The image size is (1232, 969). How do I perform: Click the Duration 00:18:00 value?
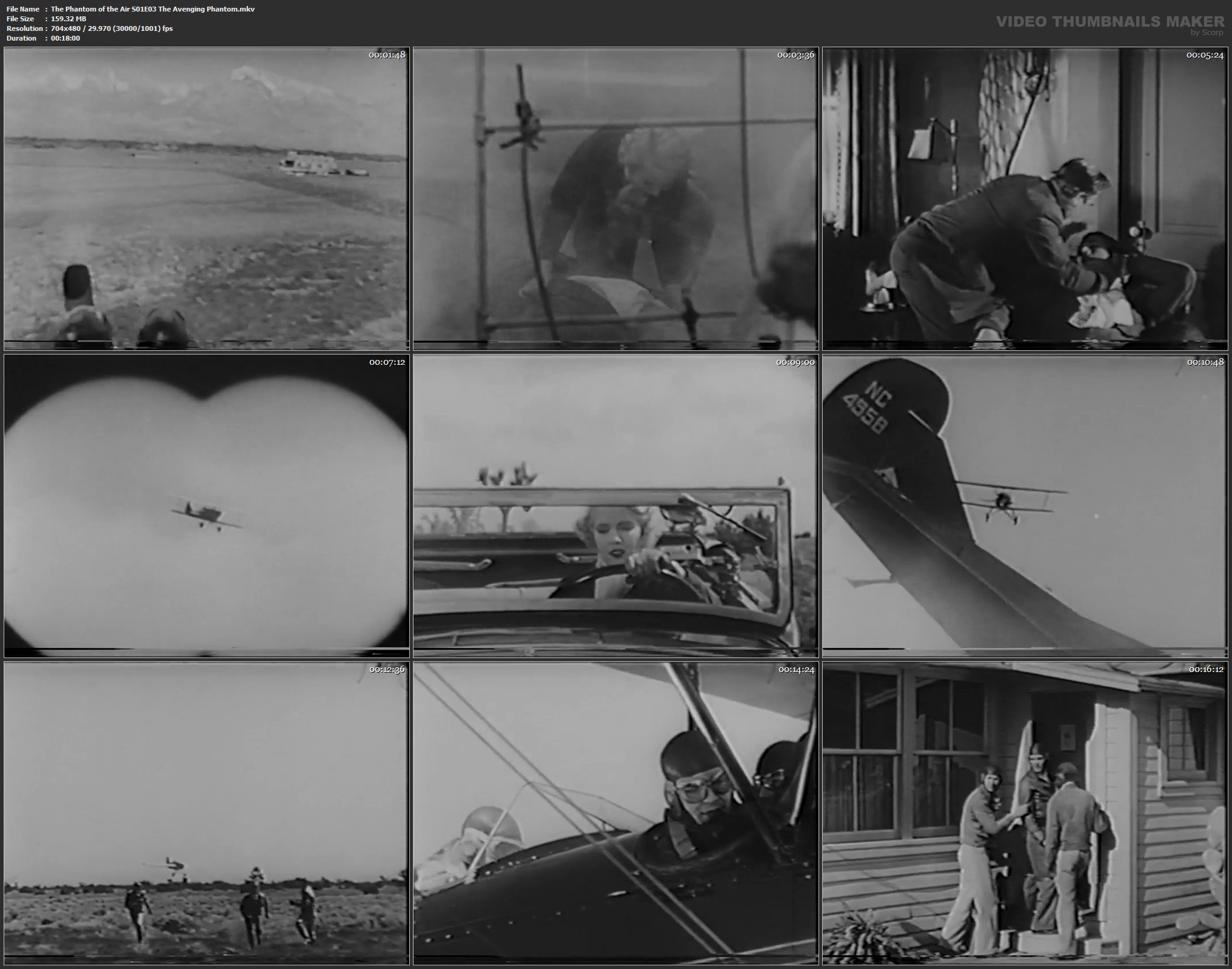point(65,38)
